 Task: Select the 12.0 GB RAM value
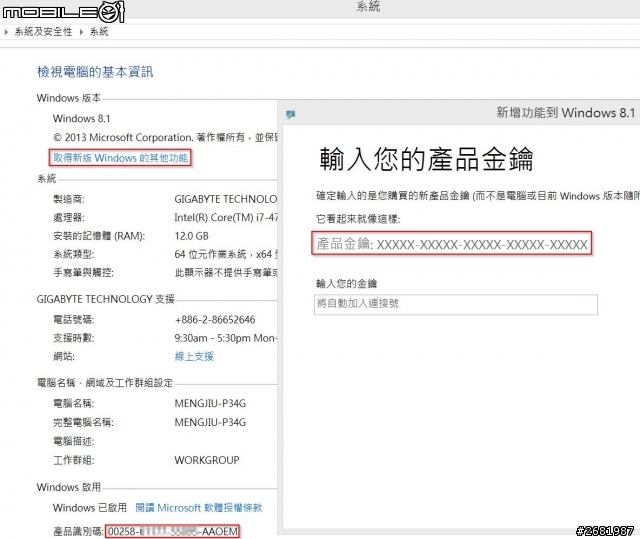coord(191,236)
